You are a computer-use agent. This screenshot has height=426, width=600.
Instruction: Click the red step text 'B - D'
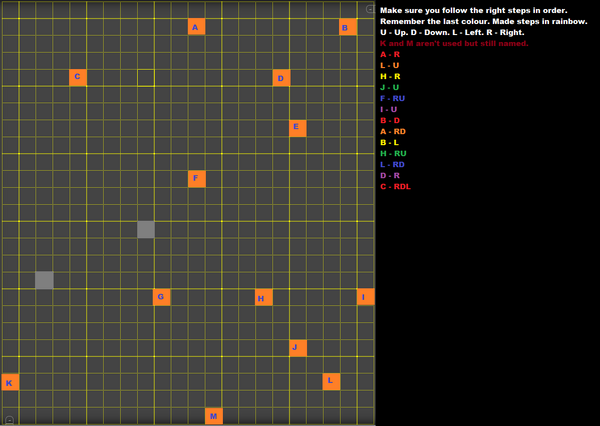tap(390, 121)
